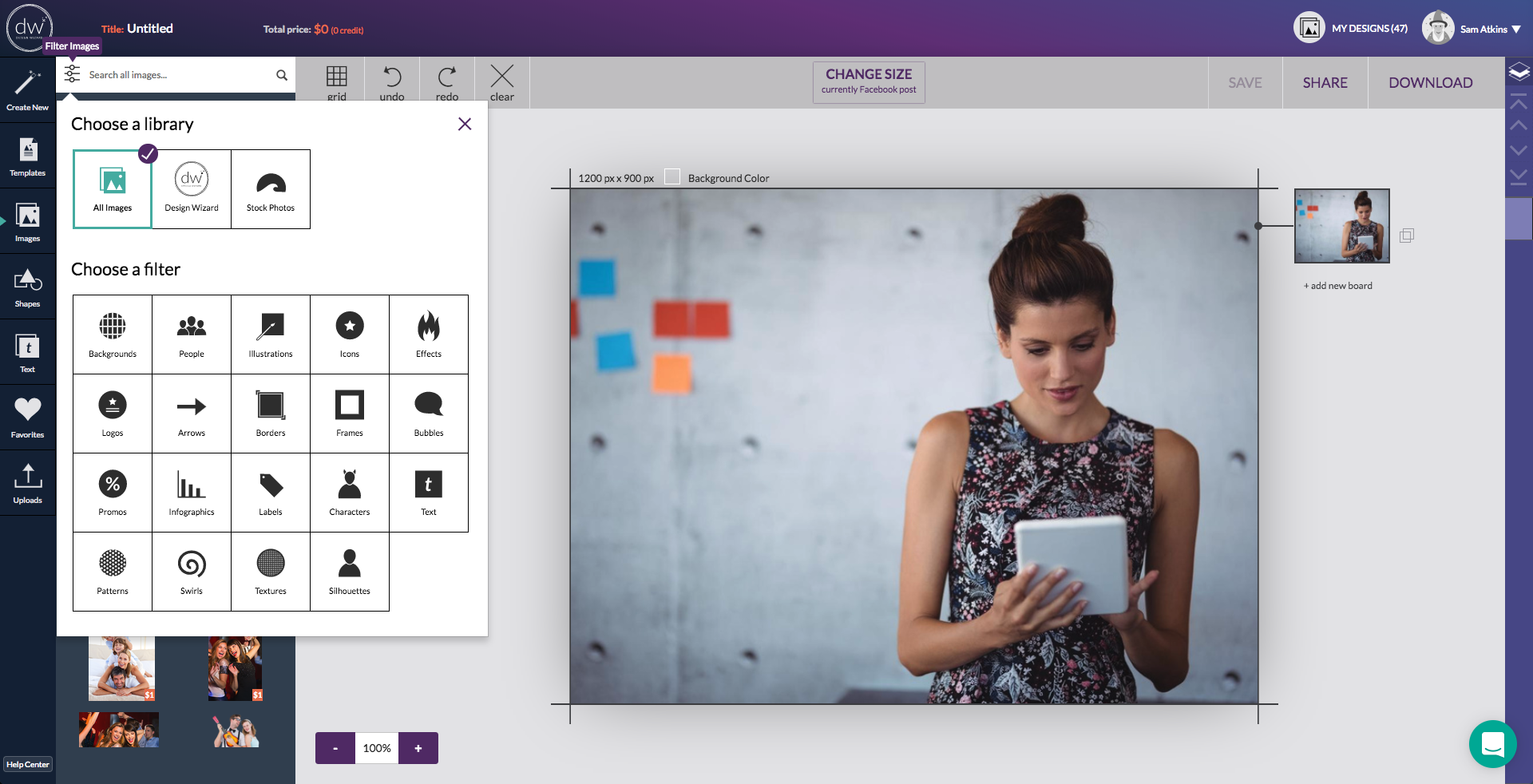Click the undo arrow in toolbar
Screen dimensions: 1533x784
(x=392, y=82)
